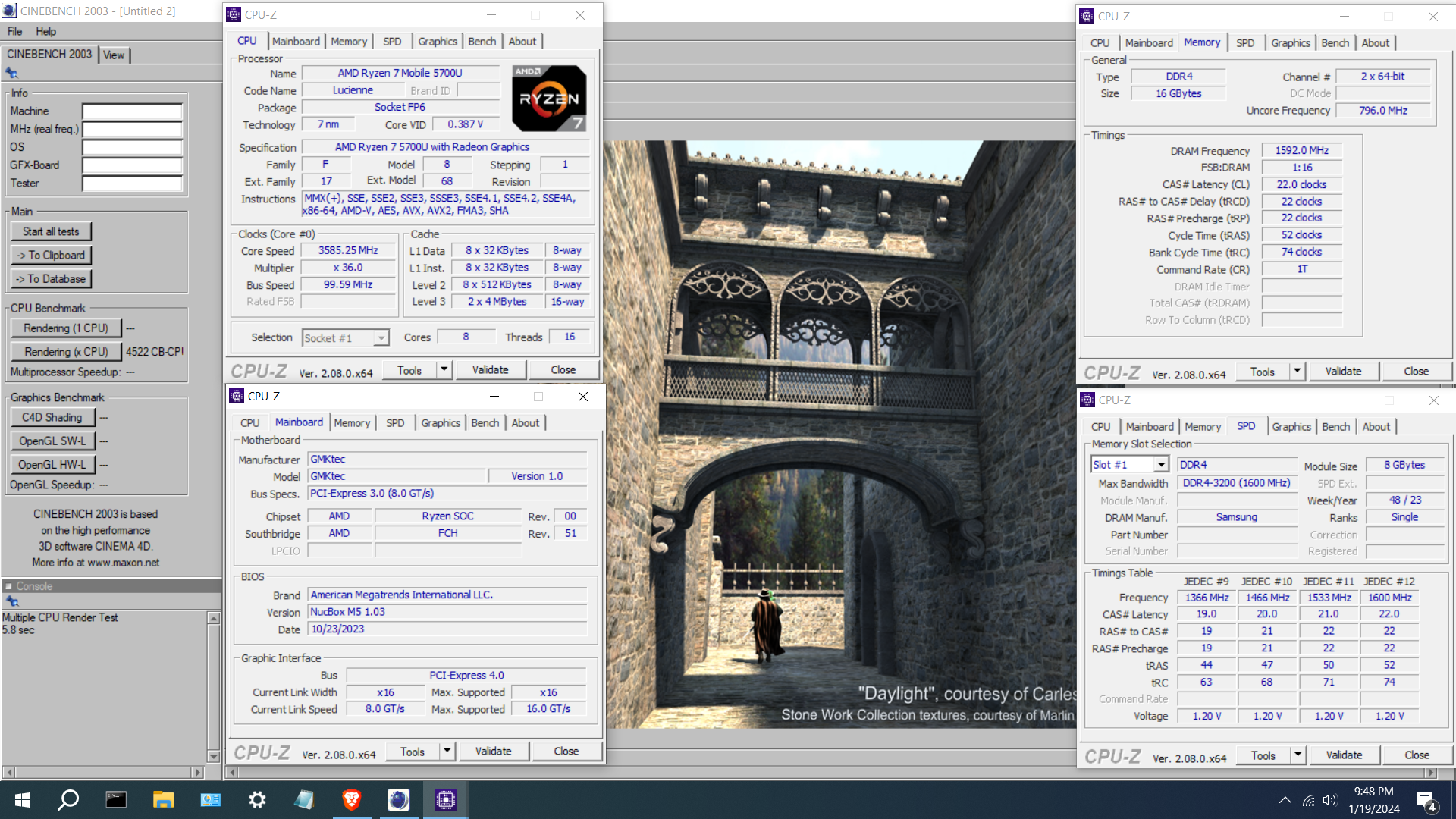Click '1592.0 MHz' DRAM Frequency value
Viewport: 1456px width, 819px height.
[x=1301, y=151]
